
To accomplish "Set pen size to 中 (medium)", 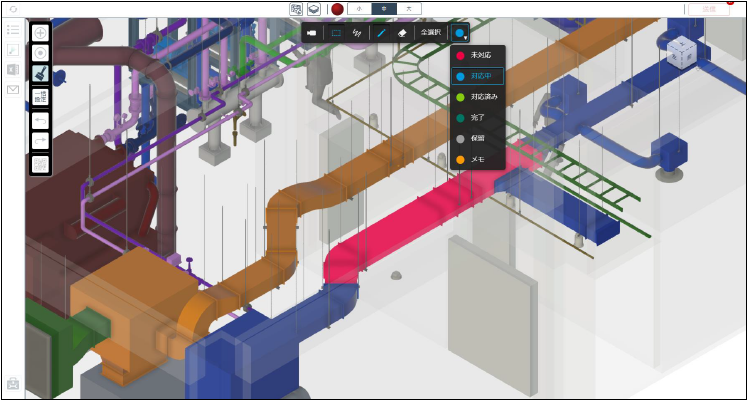I will click(x=383, y=9).
